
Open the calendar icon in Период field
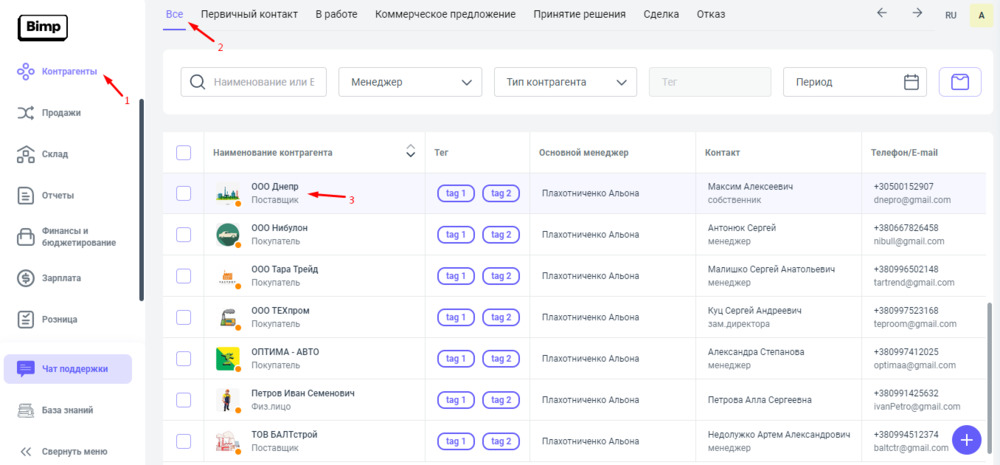point(911,82)
